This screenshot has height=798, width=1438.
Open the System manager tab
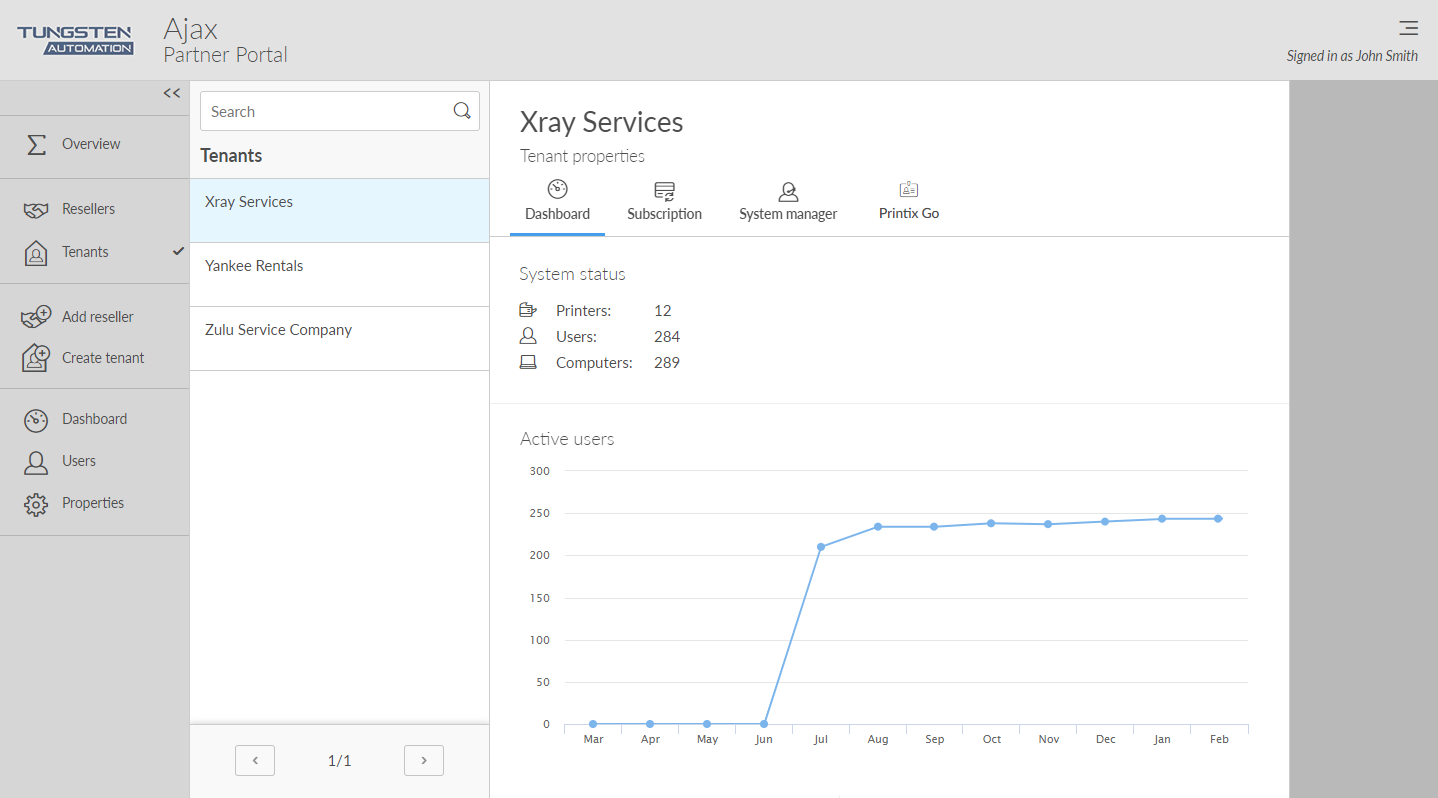point(788,201)
